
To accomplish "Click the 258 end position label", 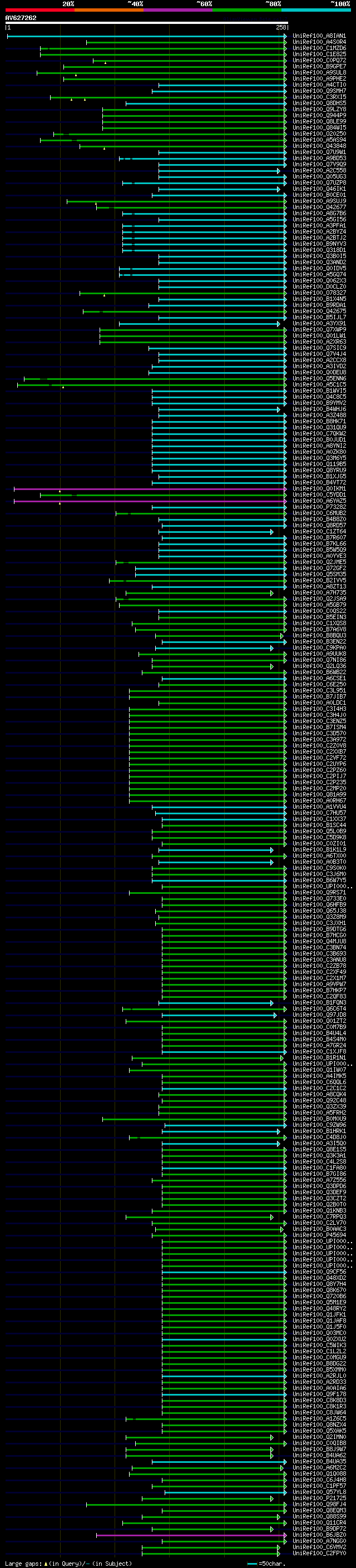I will 280,28.
